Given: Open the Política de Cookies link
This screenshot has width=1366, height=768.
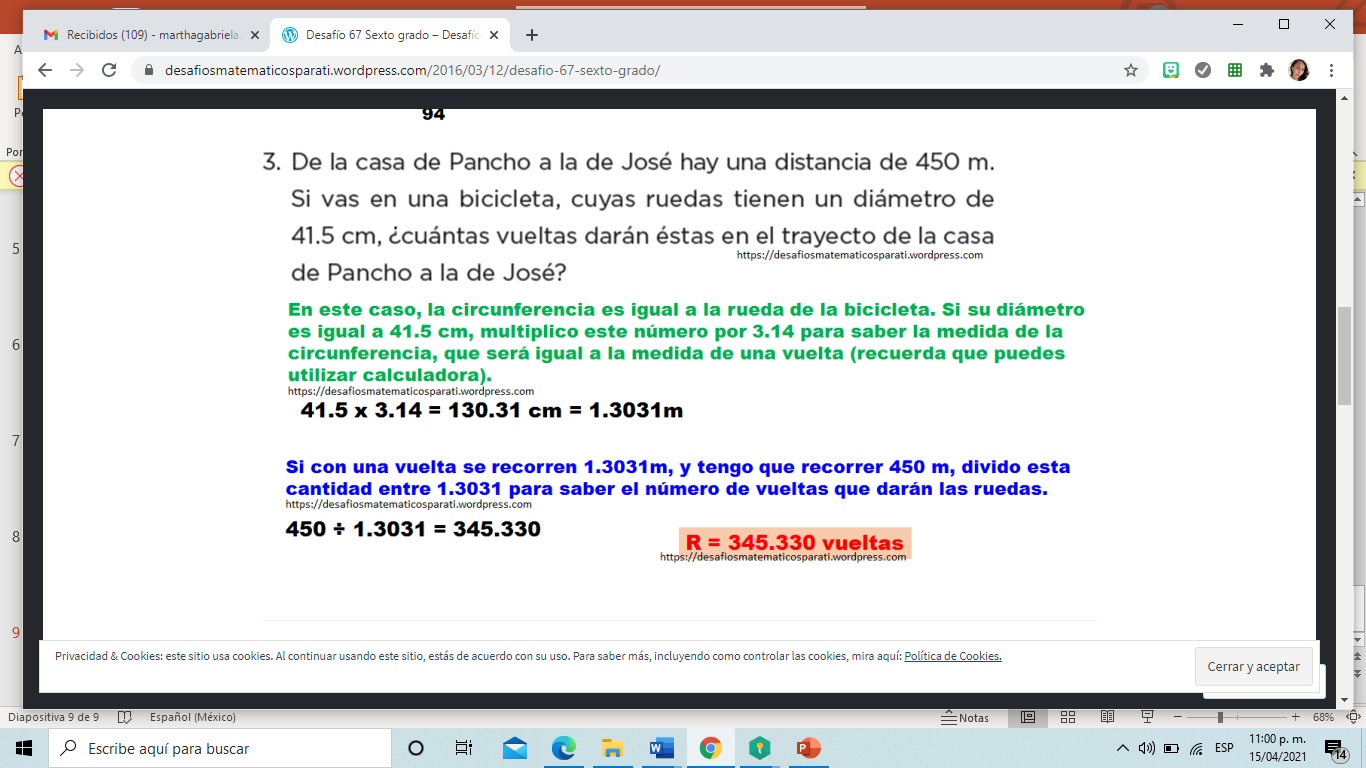Looking at the screenshot, I should pos(952,657).
